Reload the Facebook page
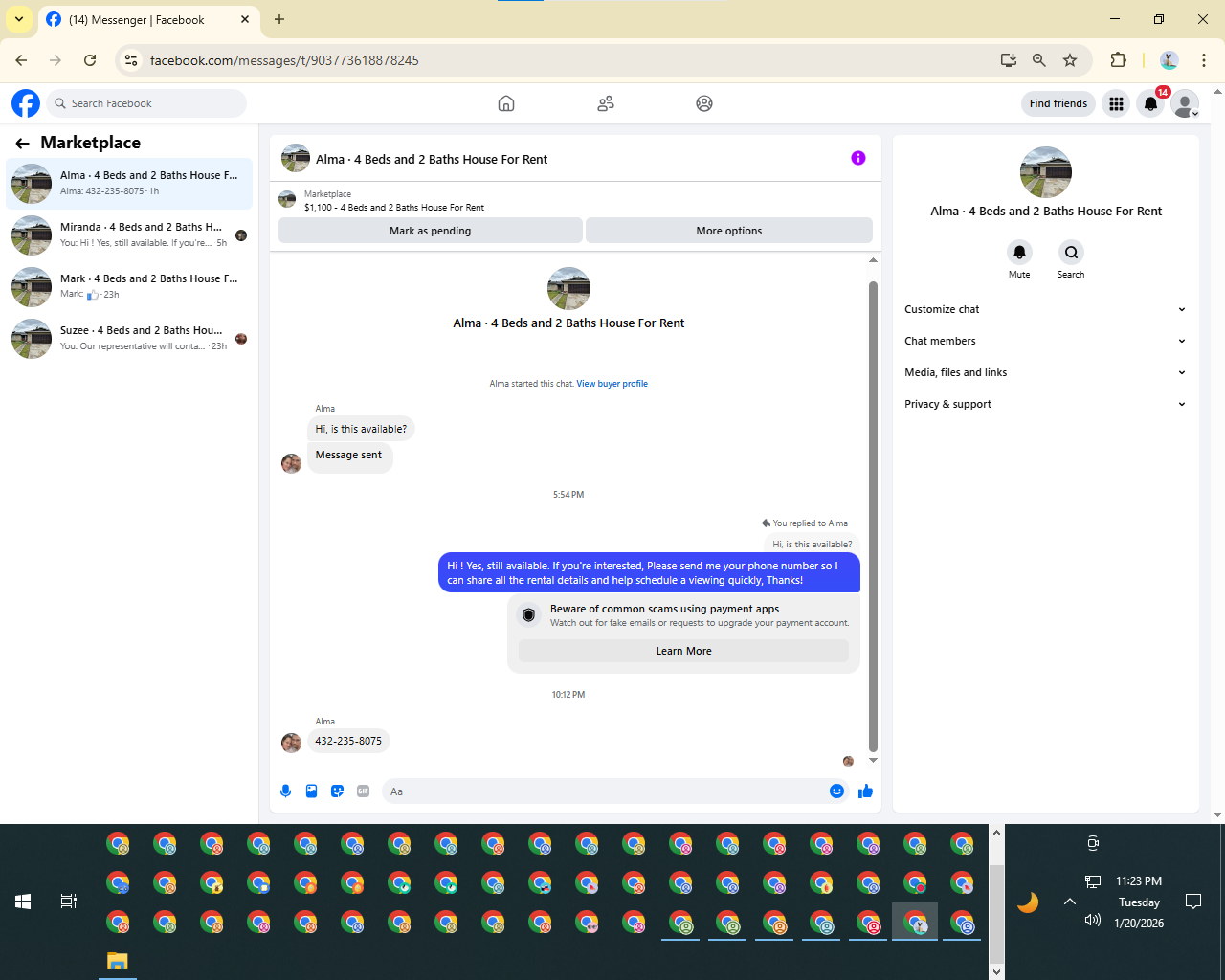The height and width of the screenshot is (980, 1225). [90, 60]
